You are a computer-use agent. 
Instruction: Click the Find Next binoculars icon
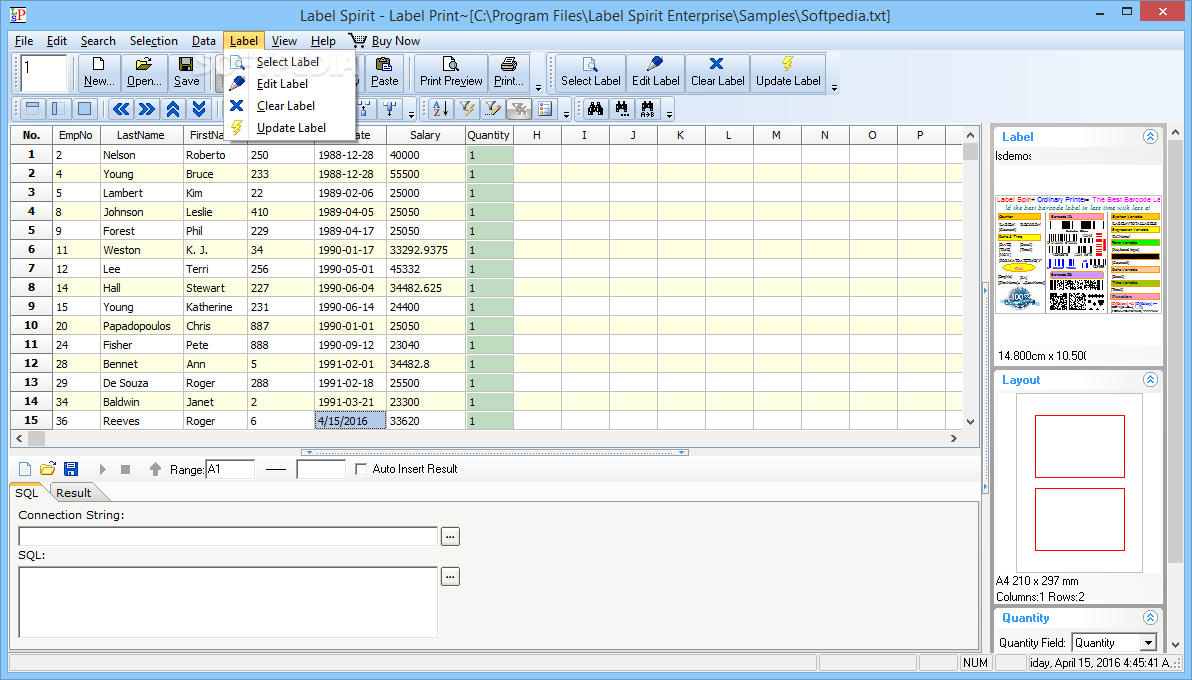pyautogui.click(x=621, y=109)
